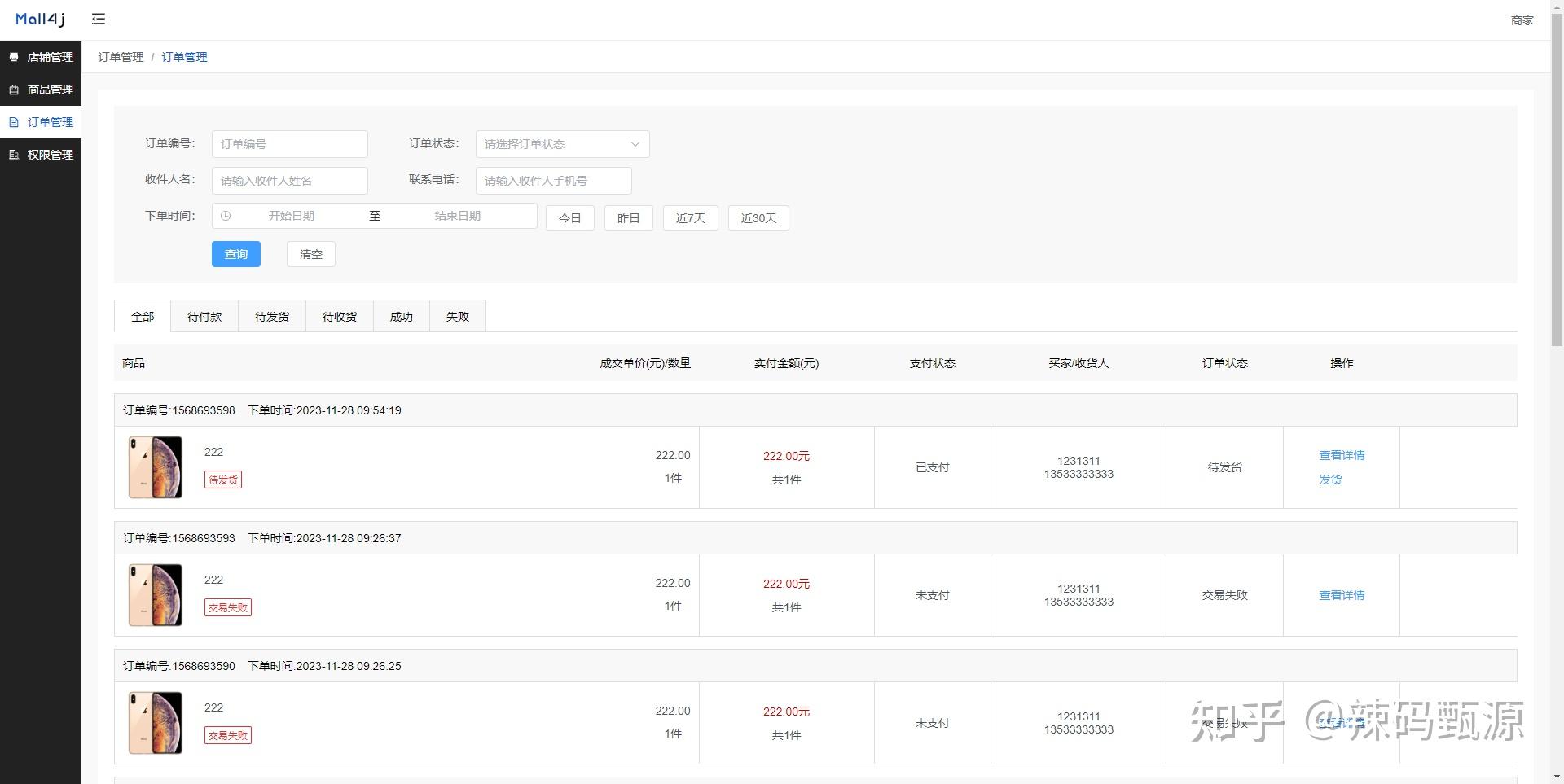Click 发货 on order 1568693598
Viewport: 1564px width, 784px height.
[x=1330, y=480]
